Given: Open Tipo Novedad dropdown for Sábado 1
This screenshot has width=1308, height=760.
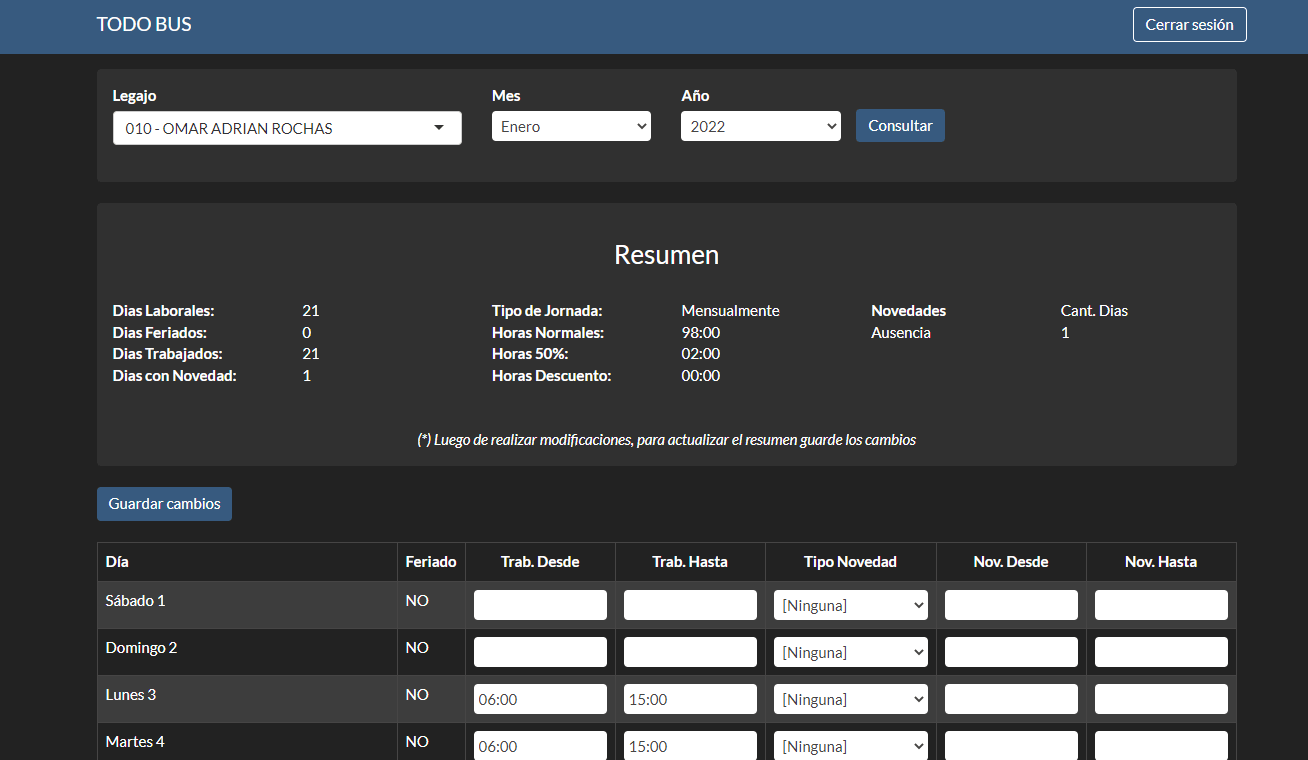Looking at the screenshot, I should [851, 605].
